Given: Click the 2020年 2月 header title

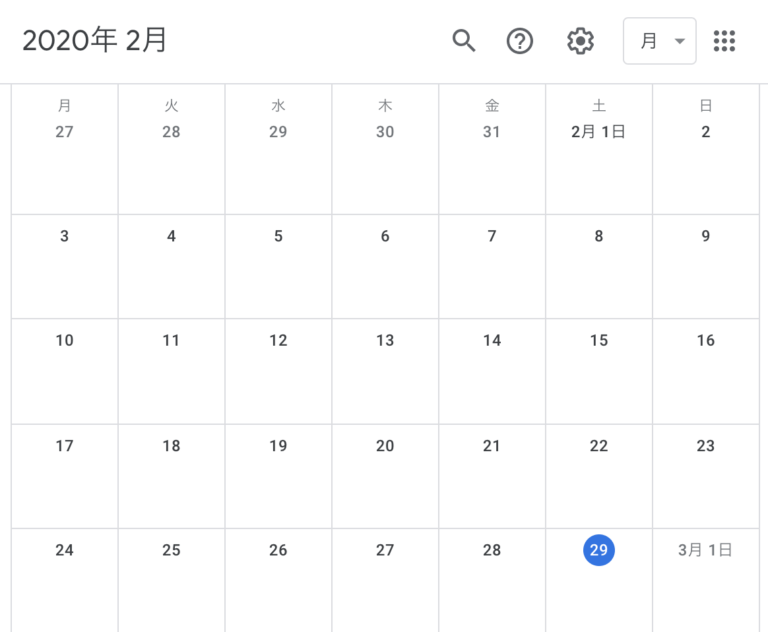Looking at the screenshot, I should [x=95, y=40].
